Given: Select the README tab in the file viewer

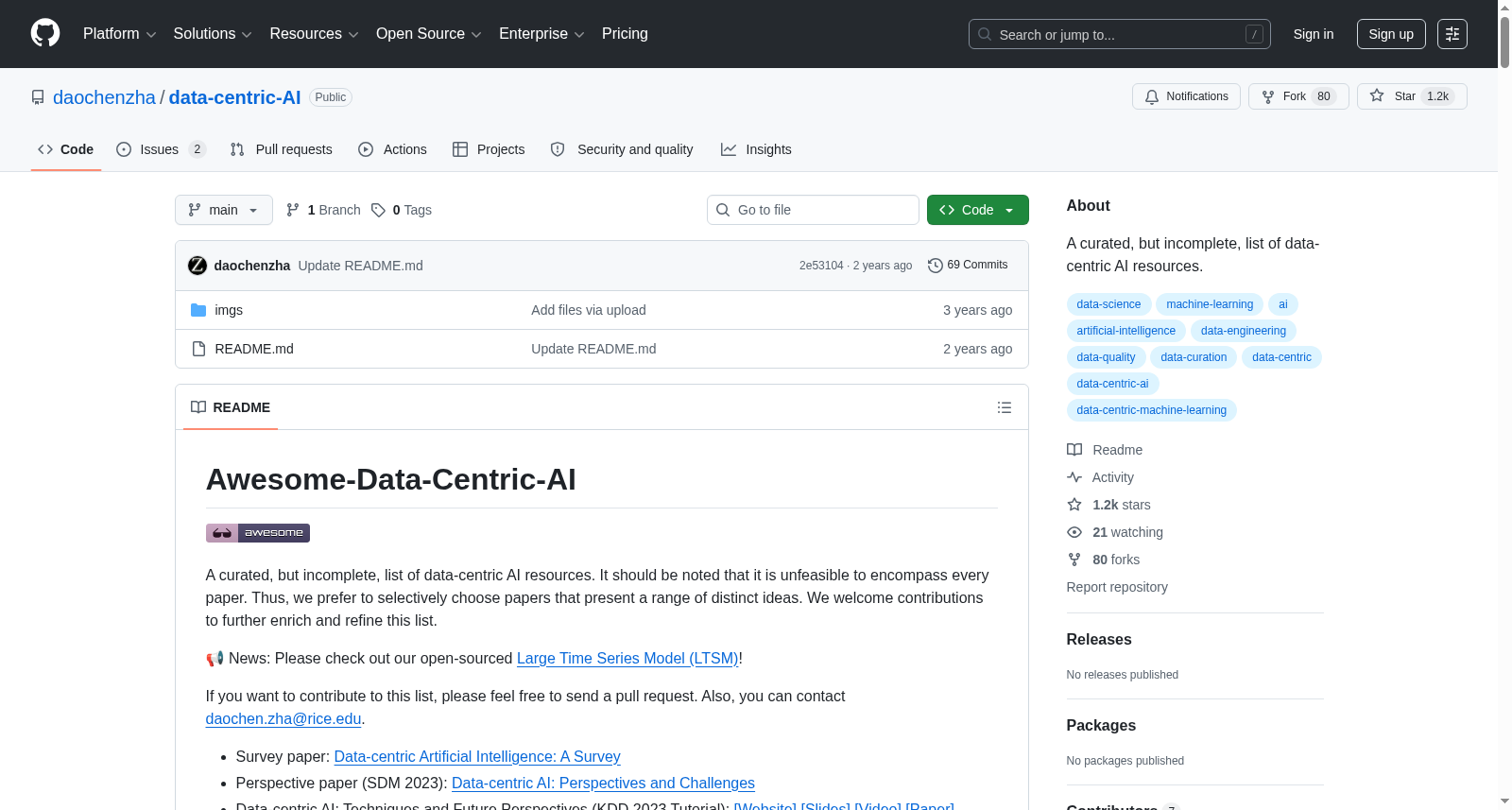Looking at the screenshot, I should click(x=231, y=407).
